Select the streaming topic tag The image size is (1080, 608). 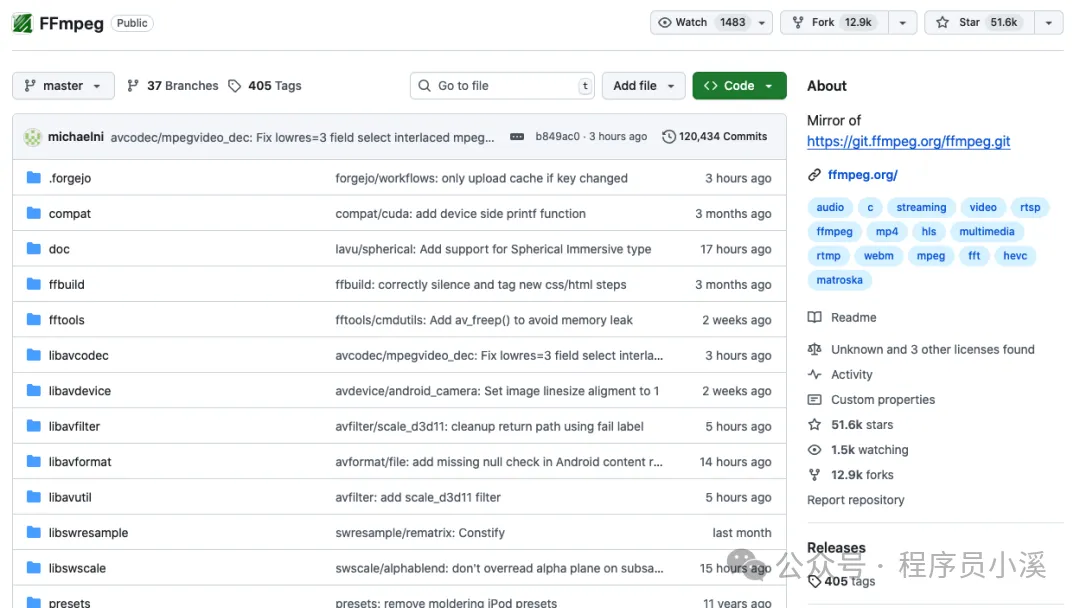coord(921,207)
